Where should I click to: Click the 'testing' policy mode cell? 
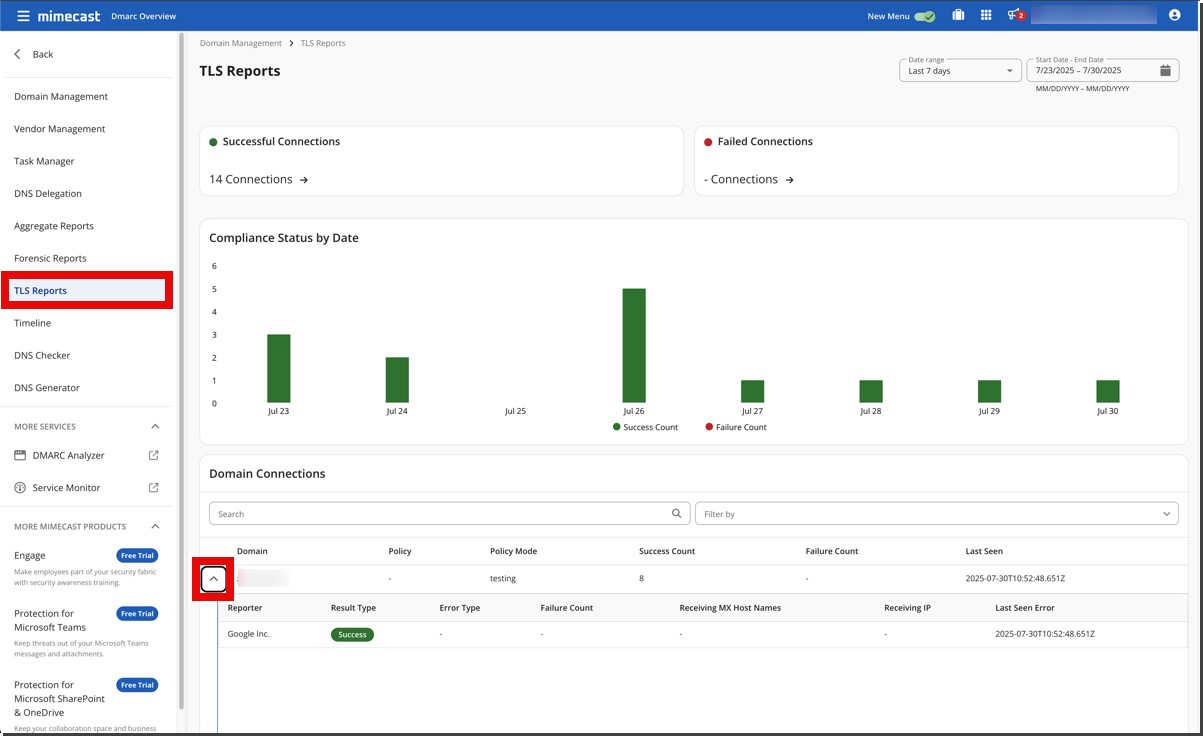pyautogui.click(x=503, y=579)
